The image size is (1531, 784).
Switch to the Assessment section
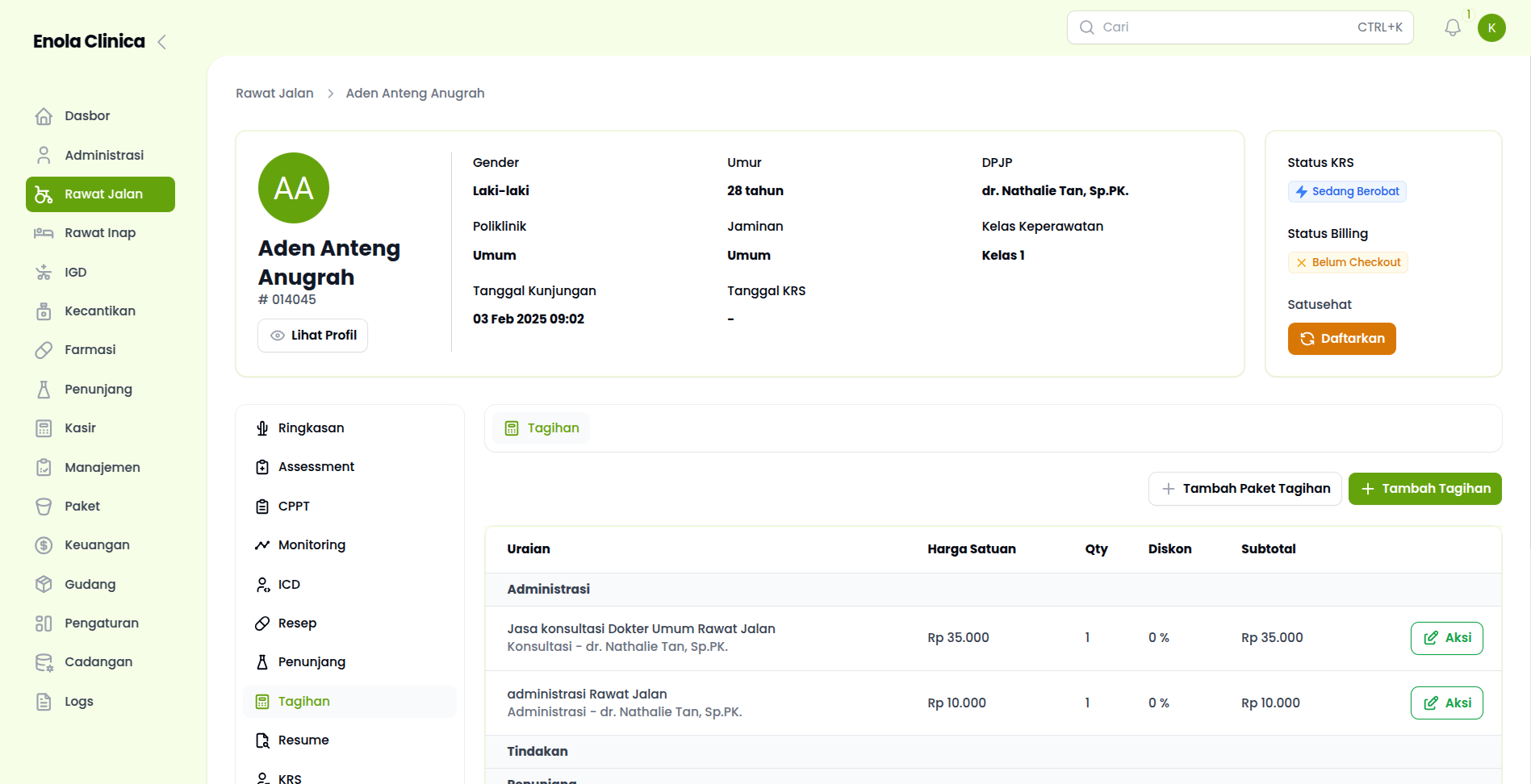[x=316, y=467]
